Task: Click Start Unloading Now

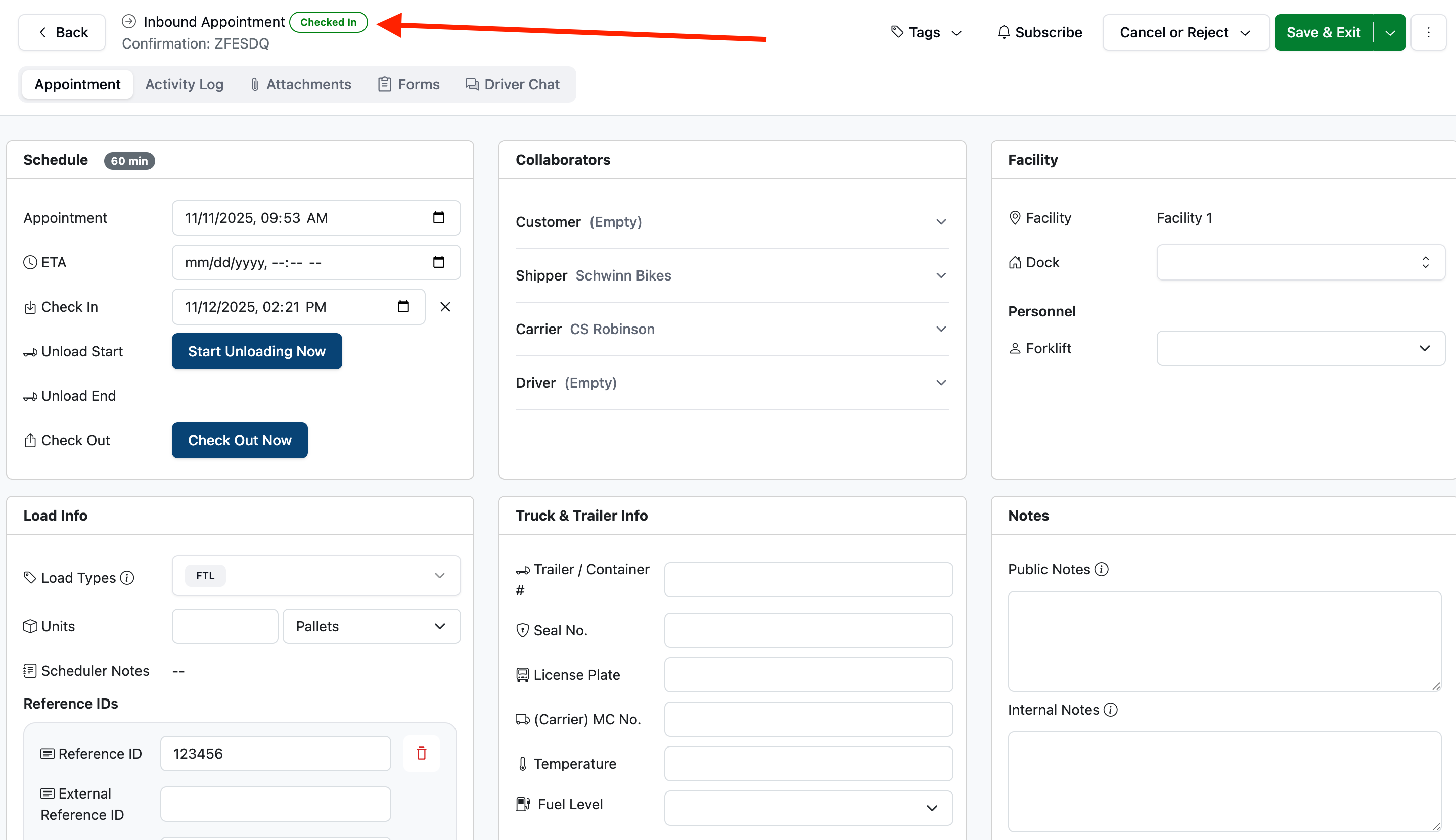Action: click(257, 351)
